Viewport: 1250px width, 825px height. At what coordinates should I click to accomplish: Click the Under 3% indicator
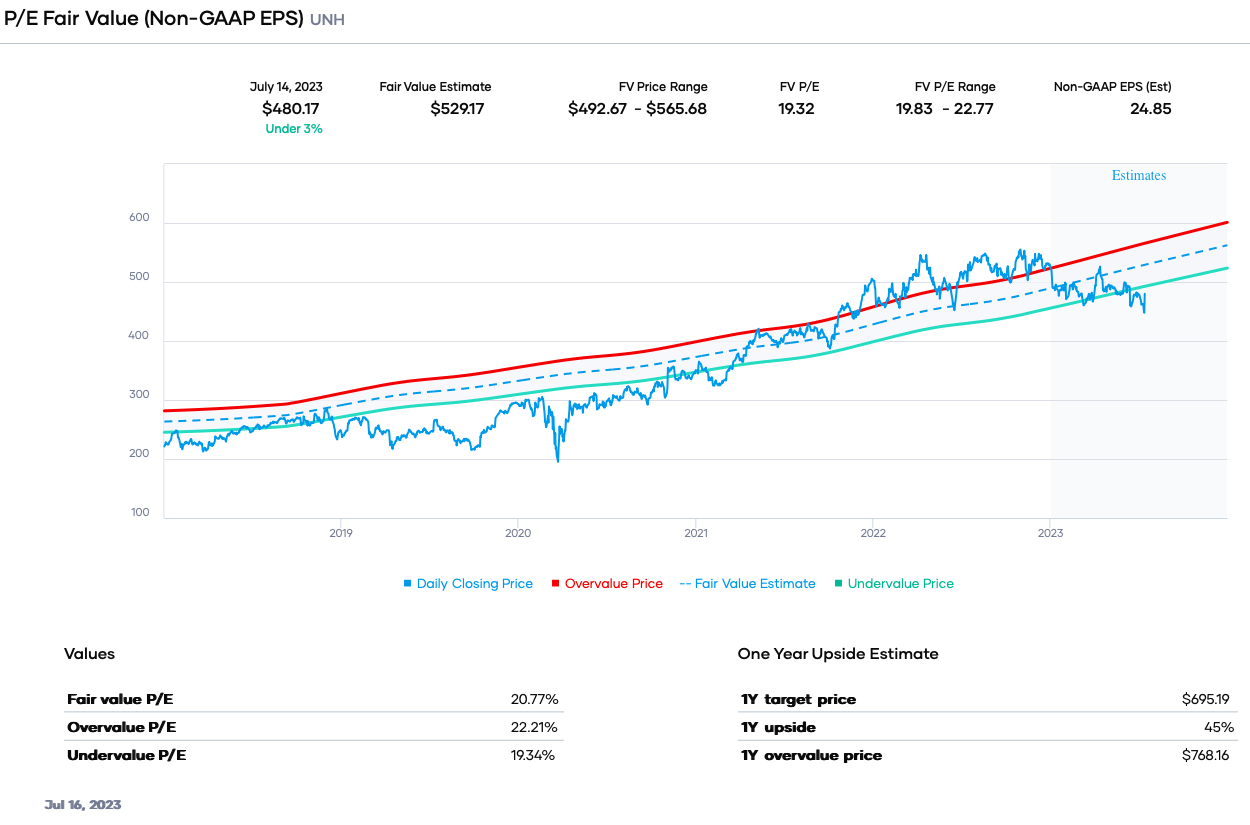[x=294, y=129]
